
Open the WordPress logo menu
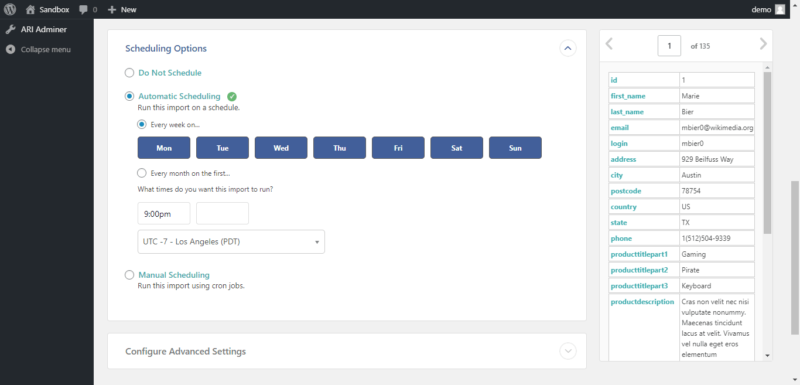click(10, 9)
